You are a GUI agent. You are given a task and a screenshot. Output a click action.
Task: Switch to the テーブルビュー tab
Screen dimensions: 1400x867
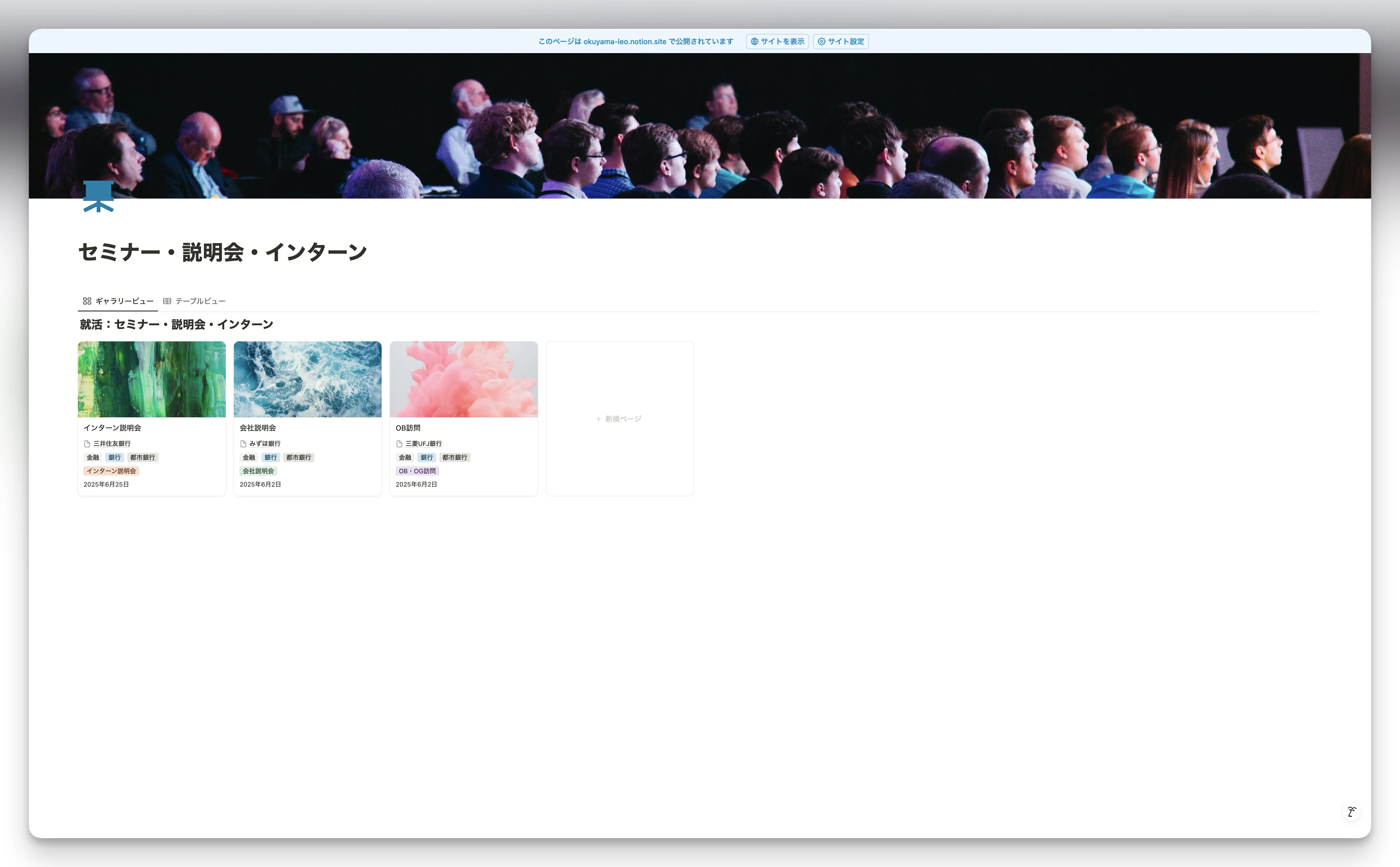pos(199,300)
